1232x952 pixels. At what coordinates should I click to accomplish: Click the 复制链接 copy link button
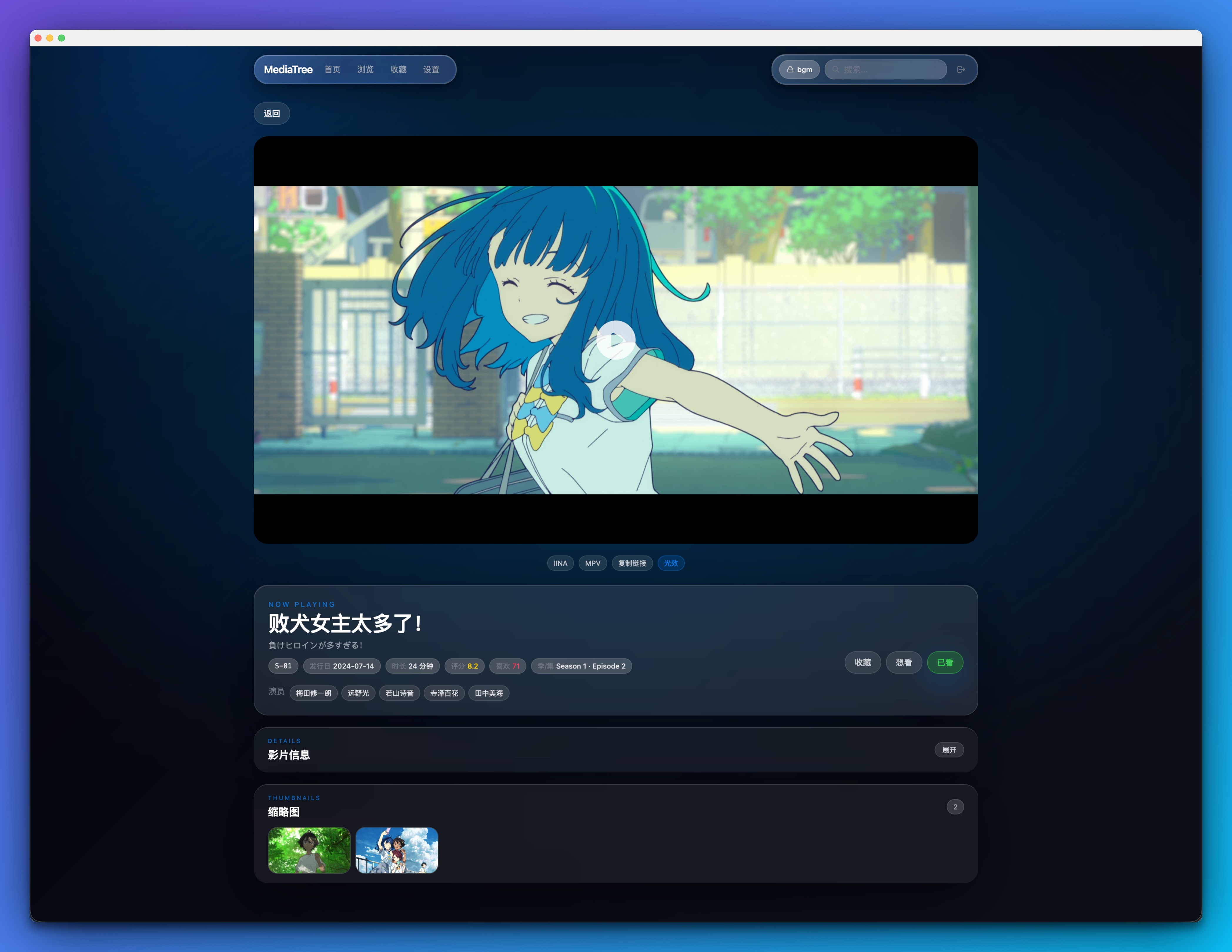coord(632,563)
